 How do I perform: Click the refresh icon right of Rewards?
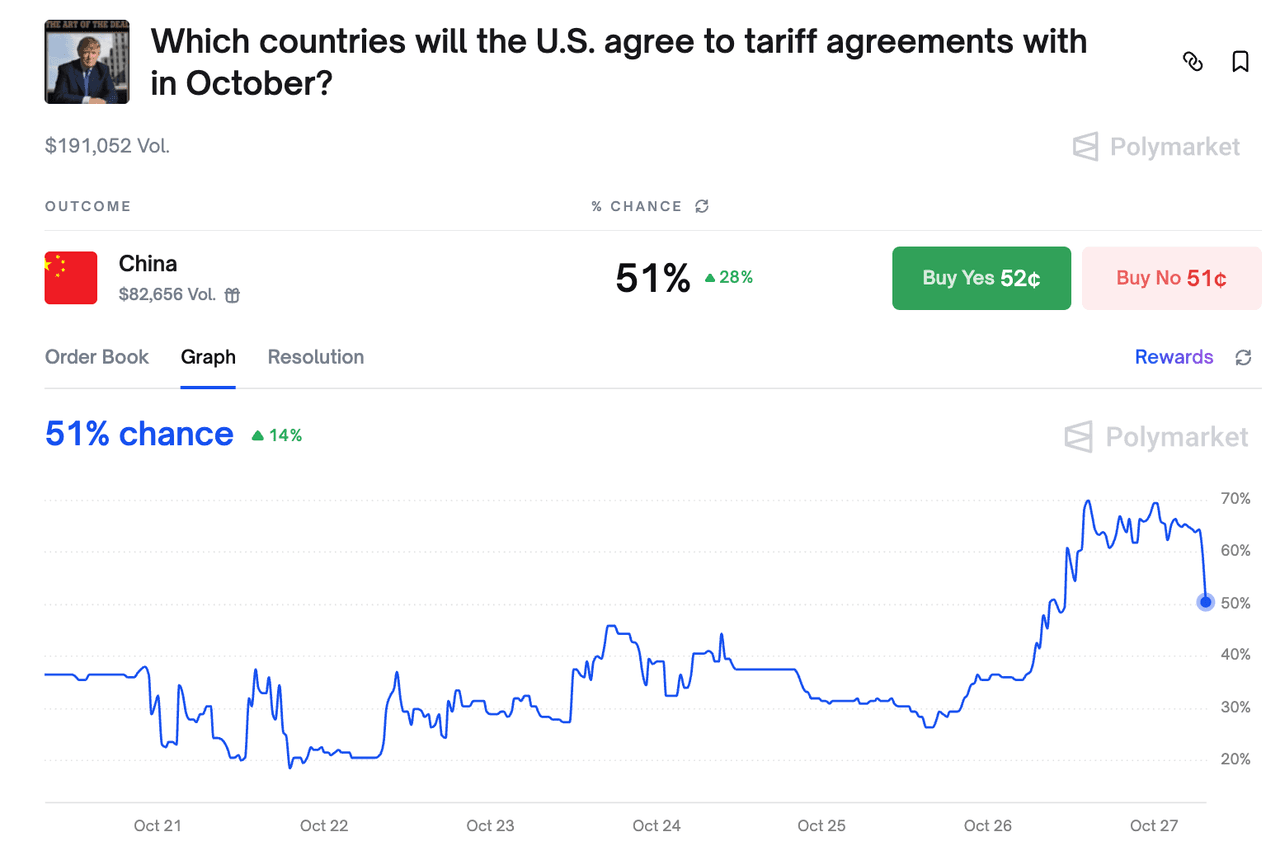tap(1243, 358)
